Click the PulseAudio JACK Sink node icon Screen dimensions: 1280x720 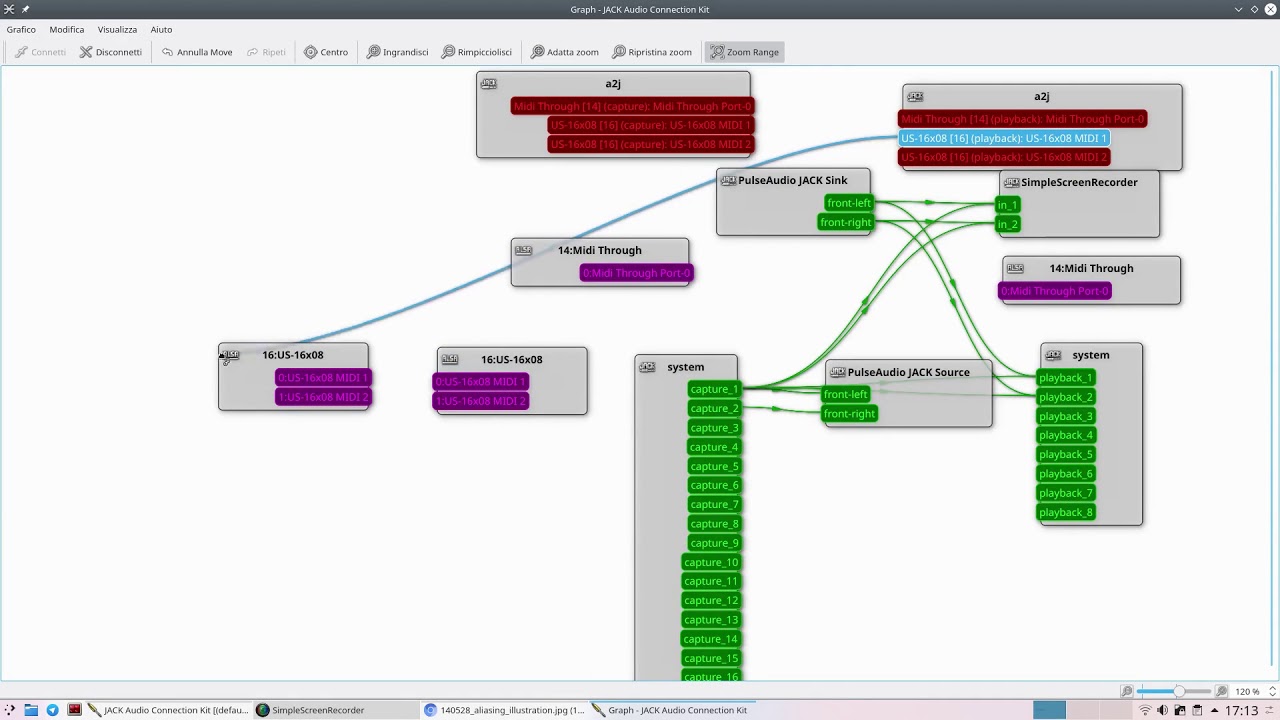pos(728,180)
